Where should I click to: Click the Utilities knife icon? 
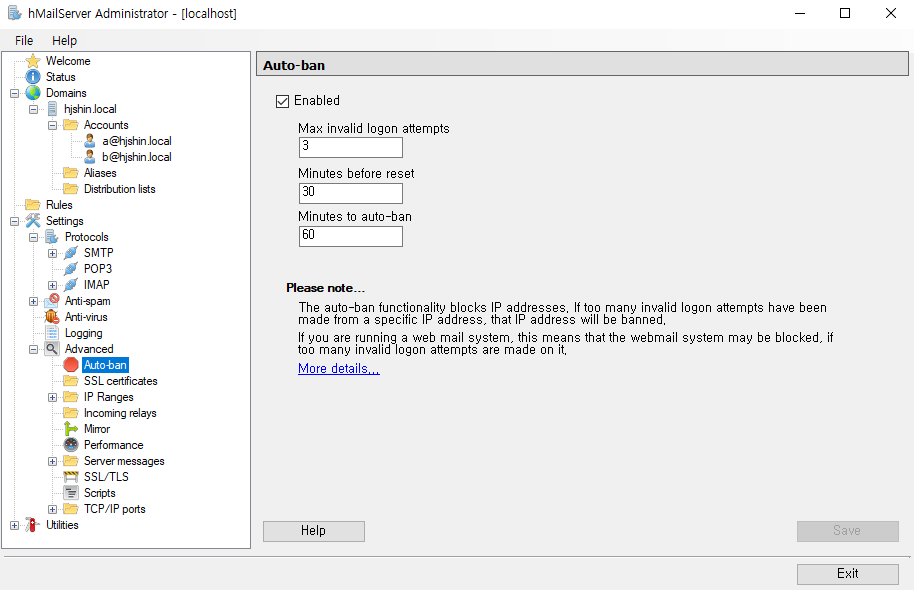click(x=32, y=525)
